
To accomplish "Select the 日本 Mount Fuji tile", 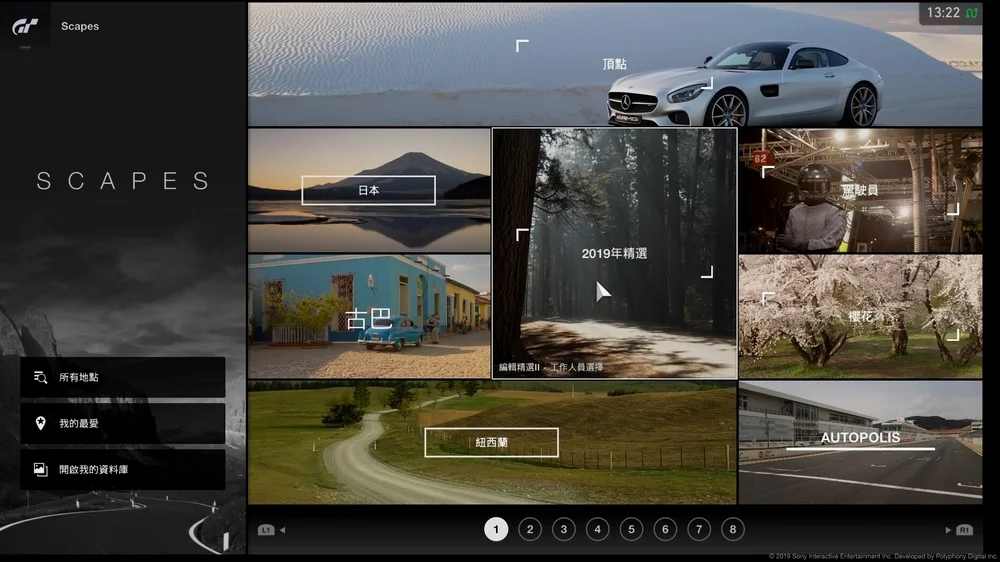I will point(368,190).
